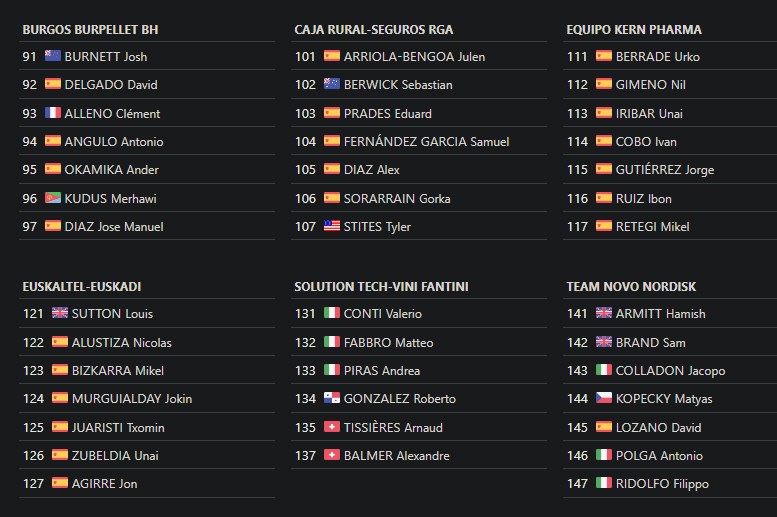Click the USA flag beside STITES Tyler

(332, 226)
